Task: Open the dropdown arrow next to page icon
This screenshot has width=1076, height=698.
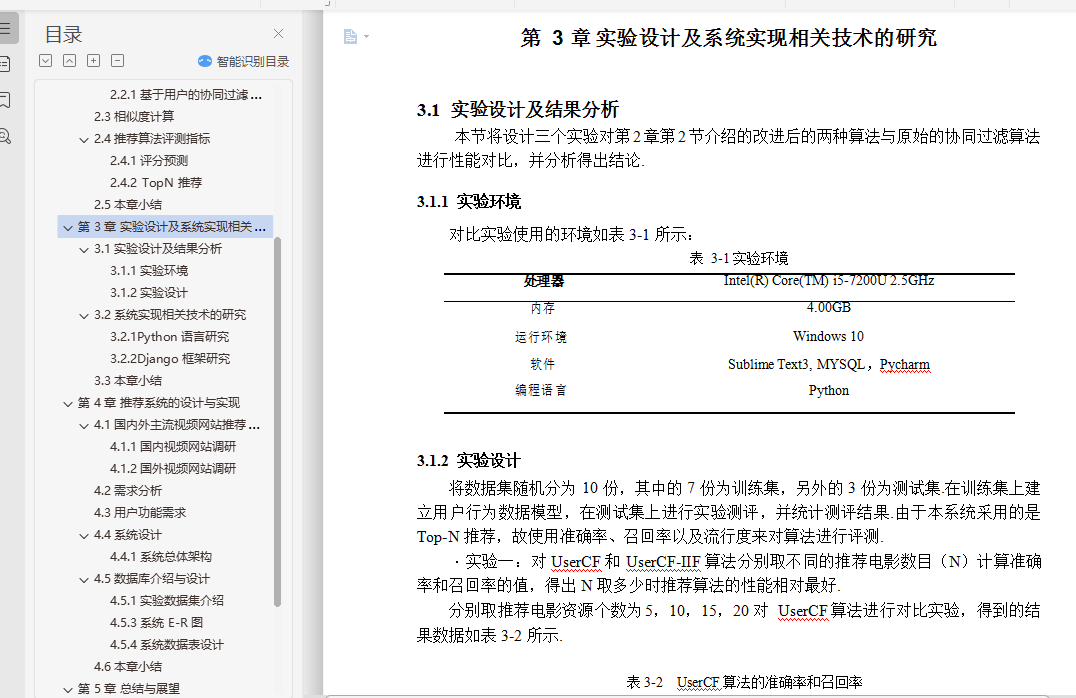Action: click(366, 36)
